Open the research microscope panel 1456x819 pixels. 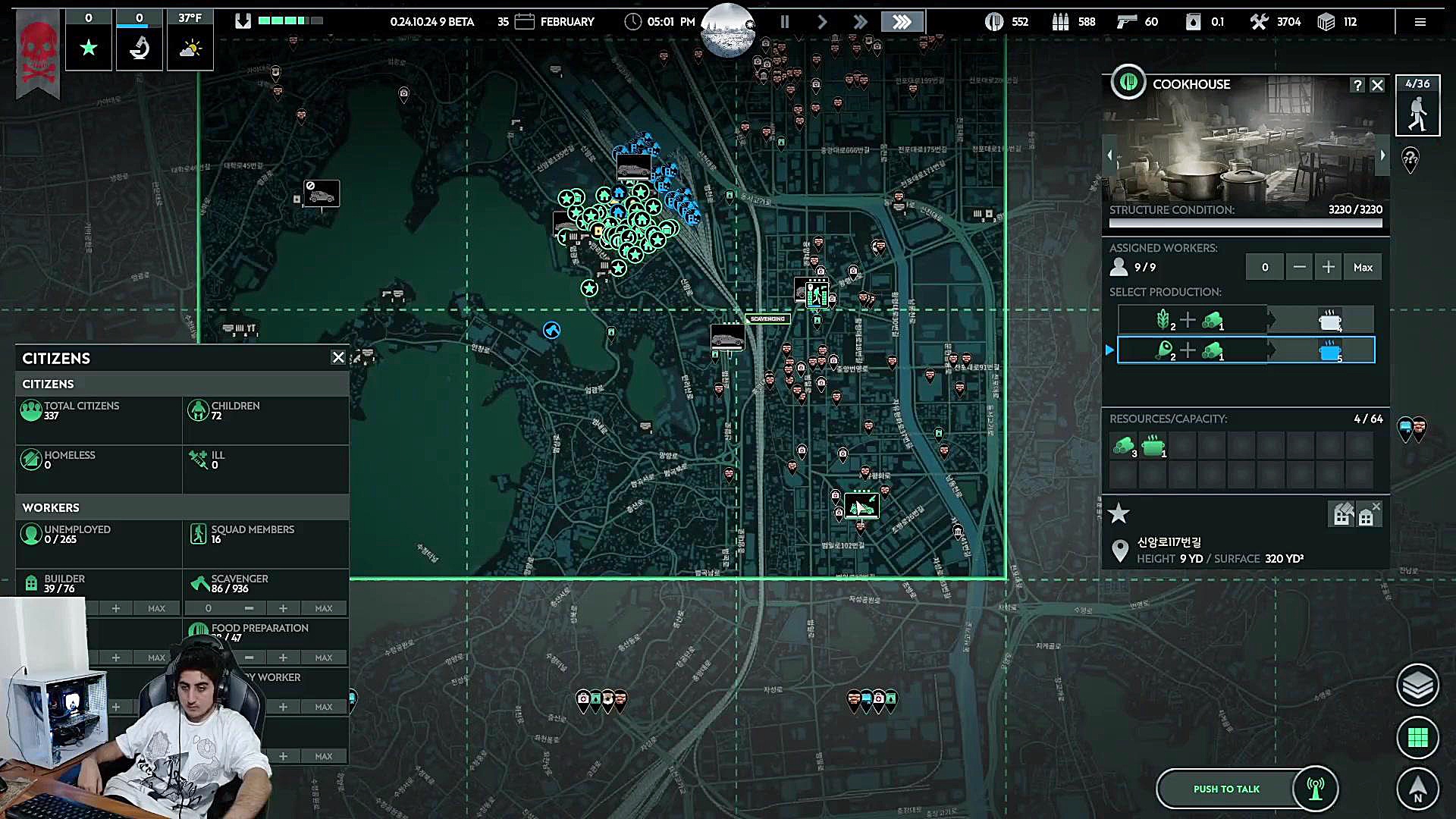coord(140,49)
